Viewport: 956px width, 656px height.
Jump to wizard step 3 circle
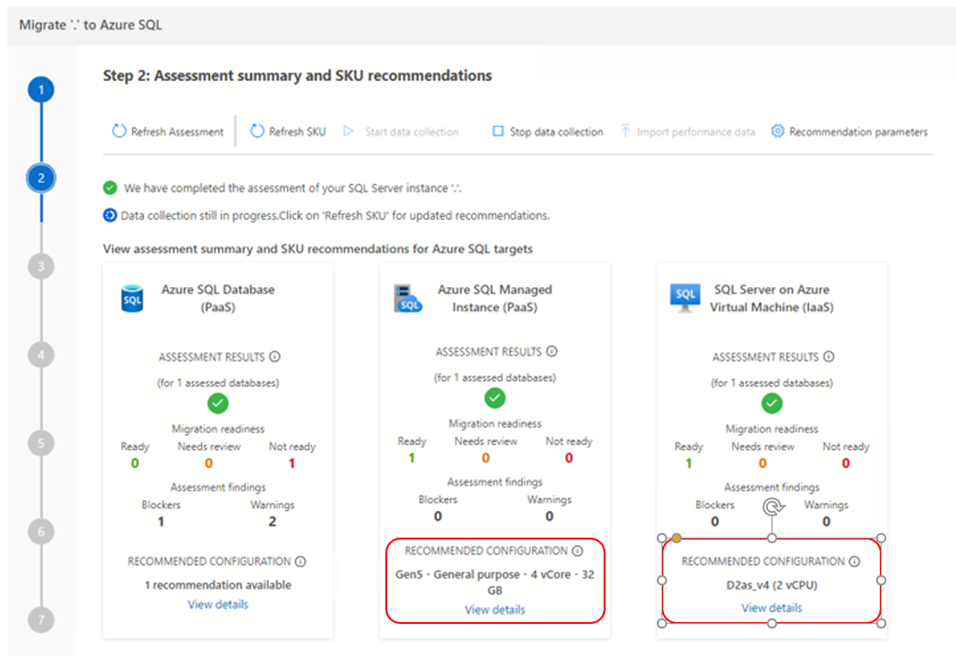click(x=41, y=266)
